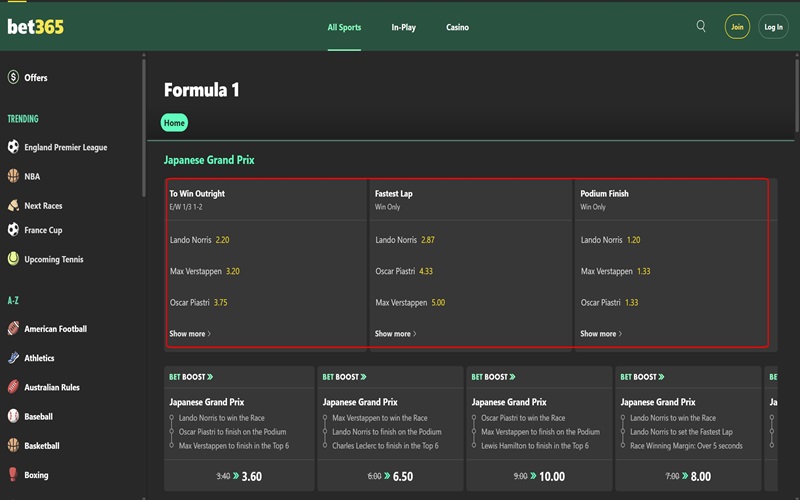Select the England Premier League soccer ball icon

coord(13,147)
